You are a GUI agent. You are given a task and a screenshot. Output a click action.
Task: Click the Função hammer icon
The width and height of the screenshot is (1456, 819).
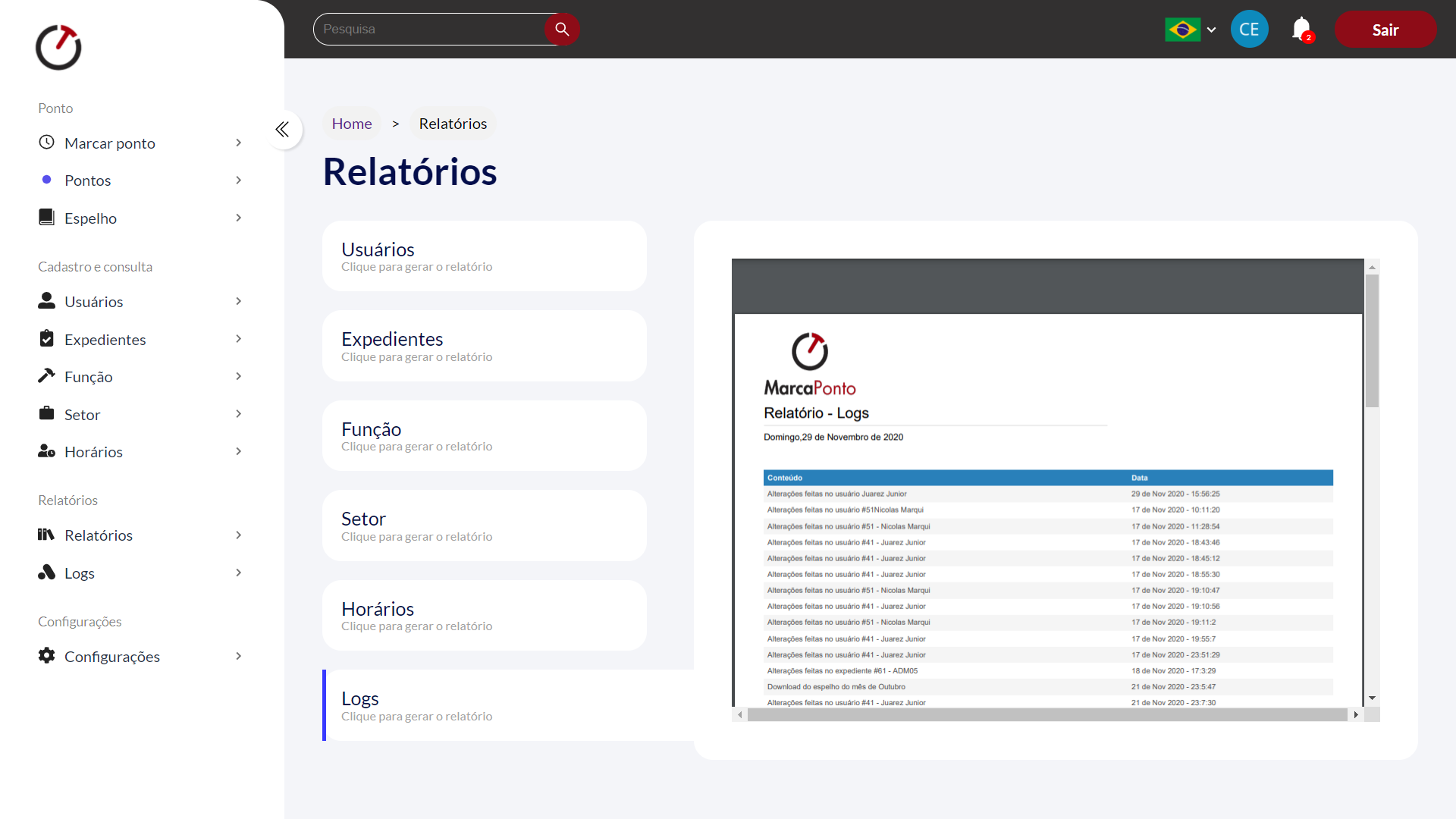pyautogui.click(x=46, y=376)
